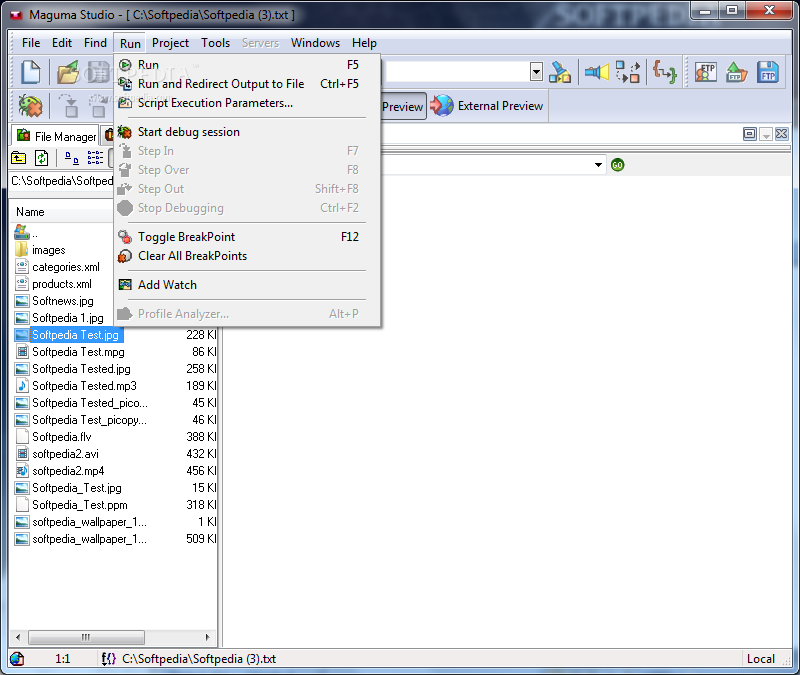
Task: Click the file list horizontal scrollbar thumb
Action: 86,637
